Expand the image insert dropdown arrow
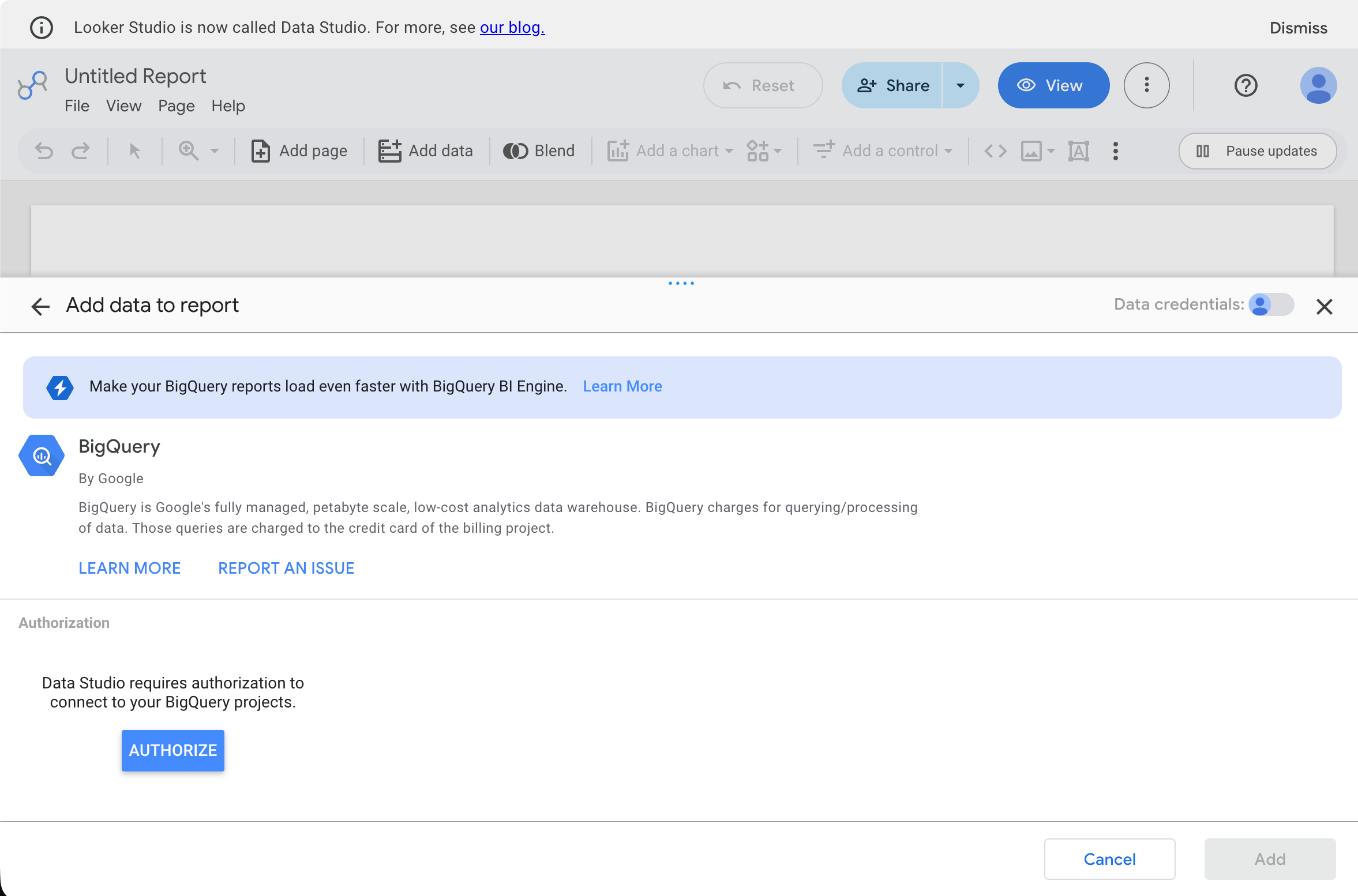This screenshot has height=896, width=1358. [1051, 151]
